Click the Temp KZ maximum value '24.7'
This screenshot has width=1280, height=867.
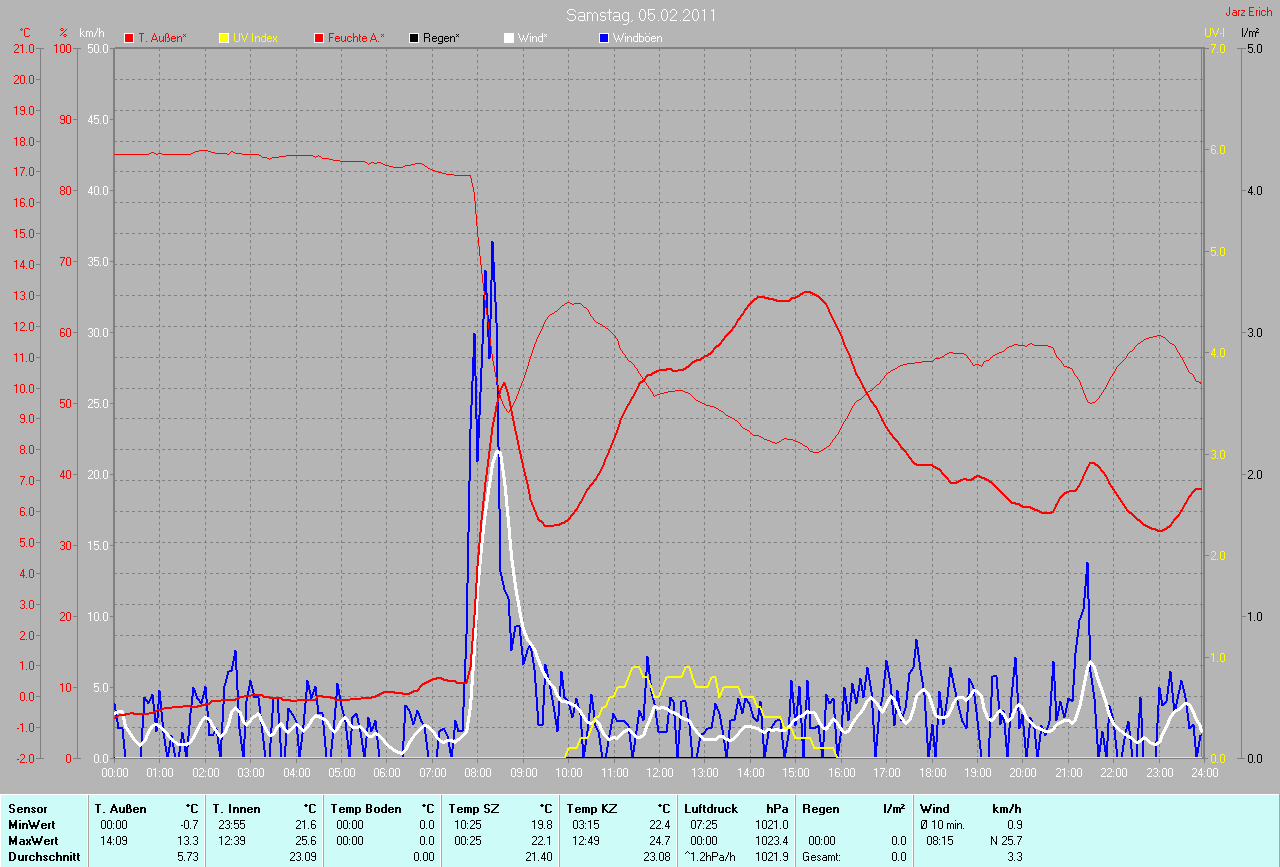click(660, 841)
